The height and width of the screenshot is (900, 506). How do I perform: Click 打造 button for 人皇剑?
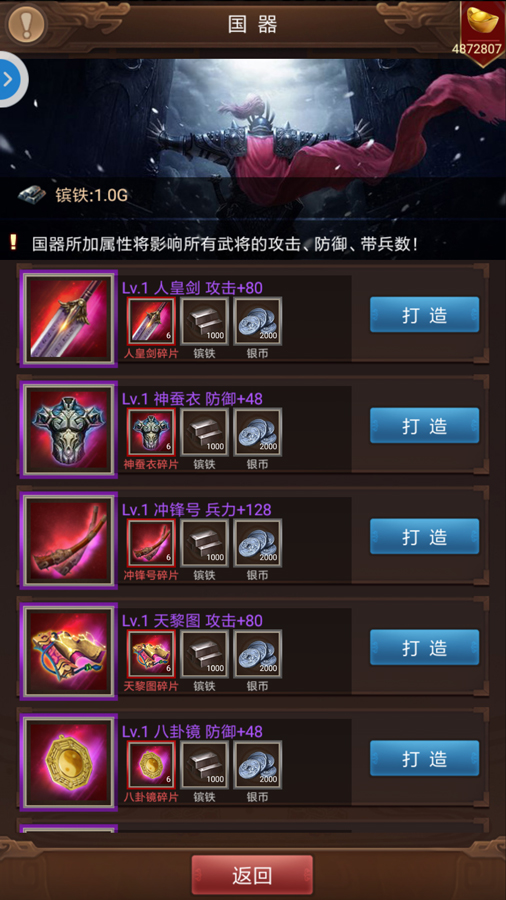tap(424, 315)
